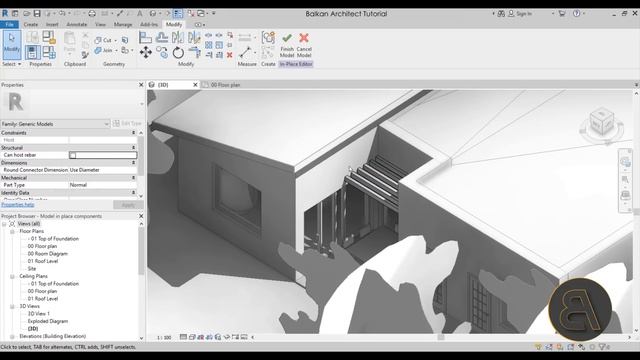Expand the Elevations (Building Elevation) node
The width and height of the screenshot is (640, 360).
coord(12,337)
